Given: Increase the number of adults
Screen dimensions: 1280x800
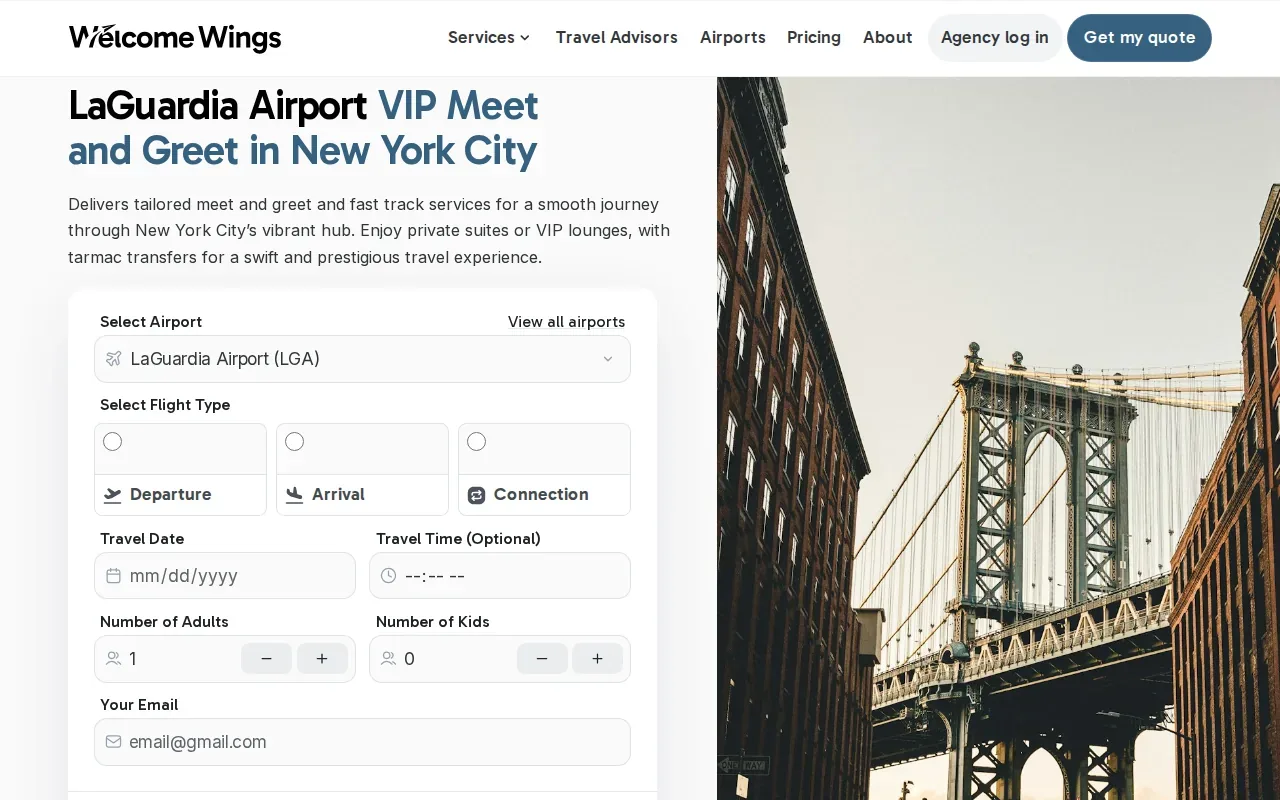Looking at the screenshot, I should click(322, 659).
